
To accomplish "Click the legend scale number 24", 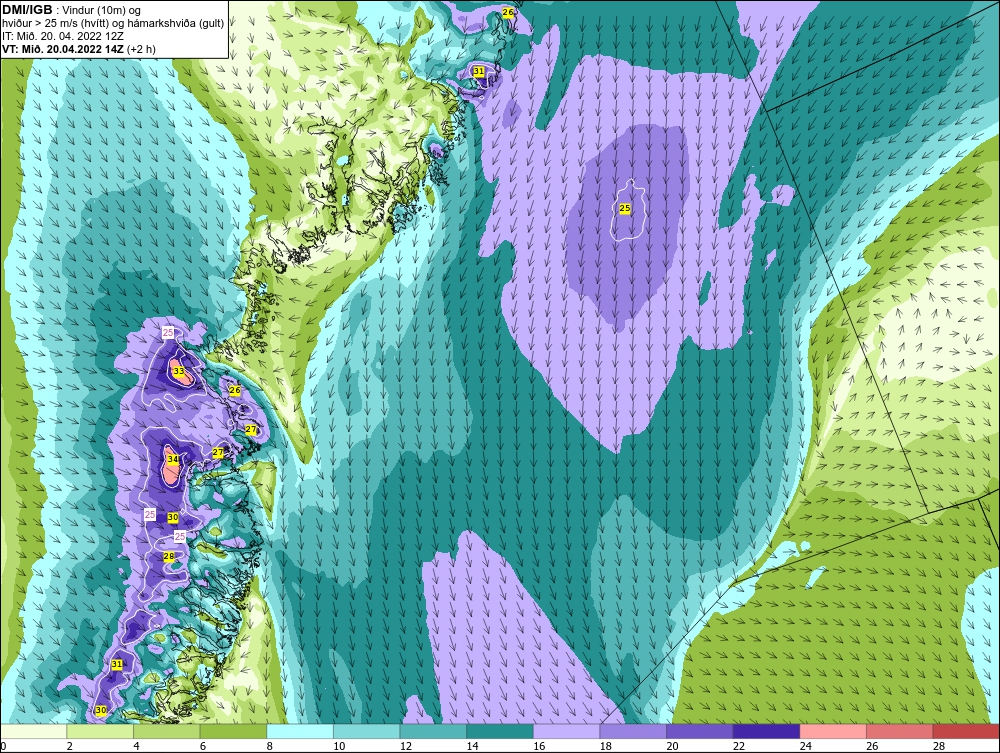I will (805, 746).
